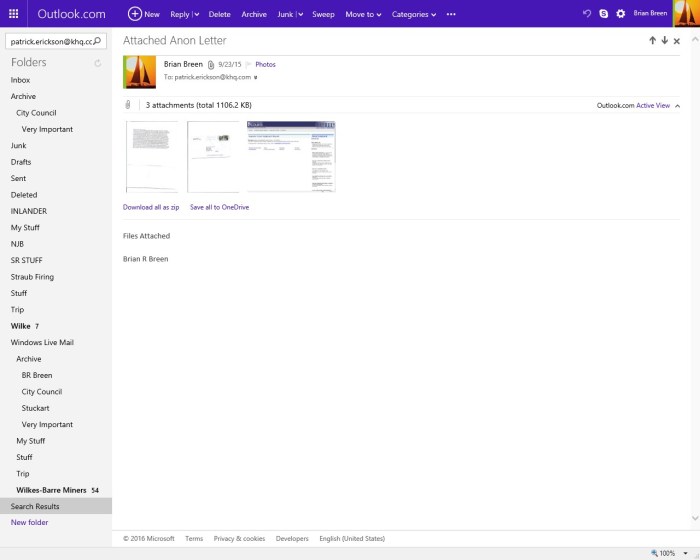
Task: Open the Skype icon in the header
Action: 604,14
